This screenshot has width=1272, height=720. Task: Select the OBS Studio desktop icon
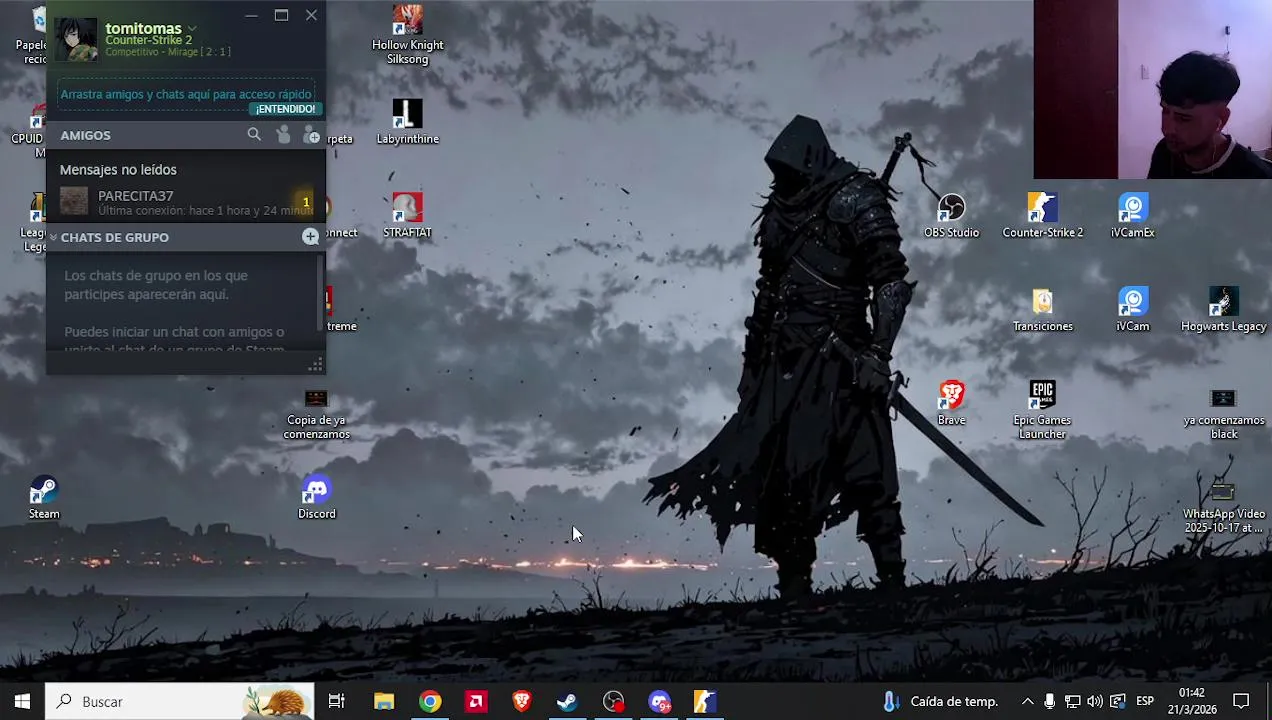951,215
